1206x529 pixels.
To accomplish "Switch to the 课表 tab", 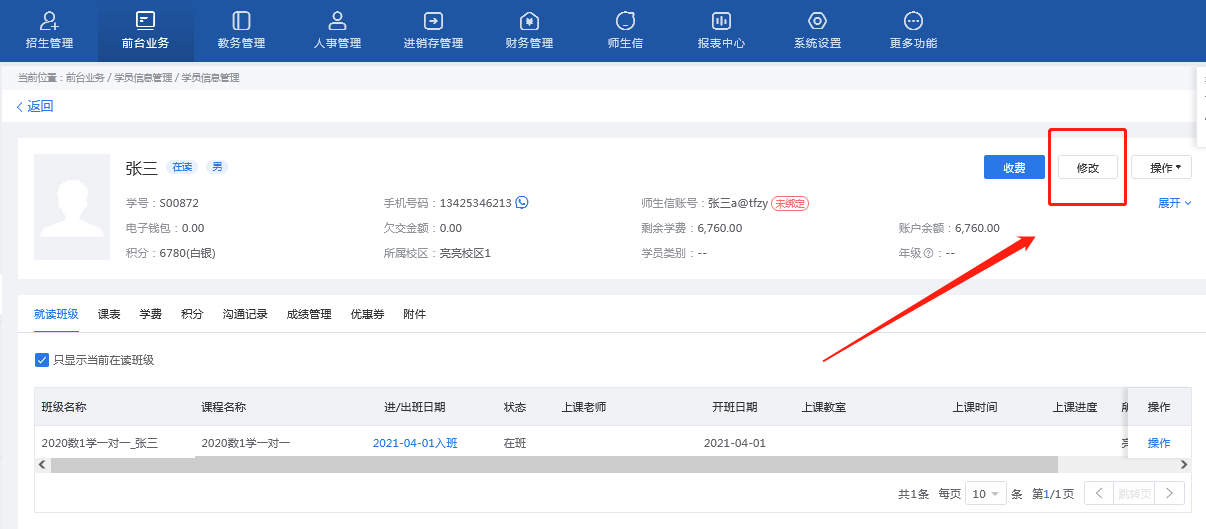I will (x=109, y=314).
